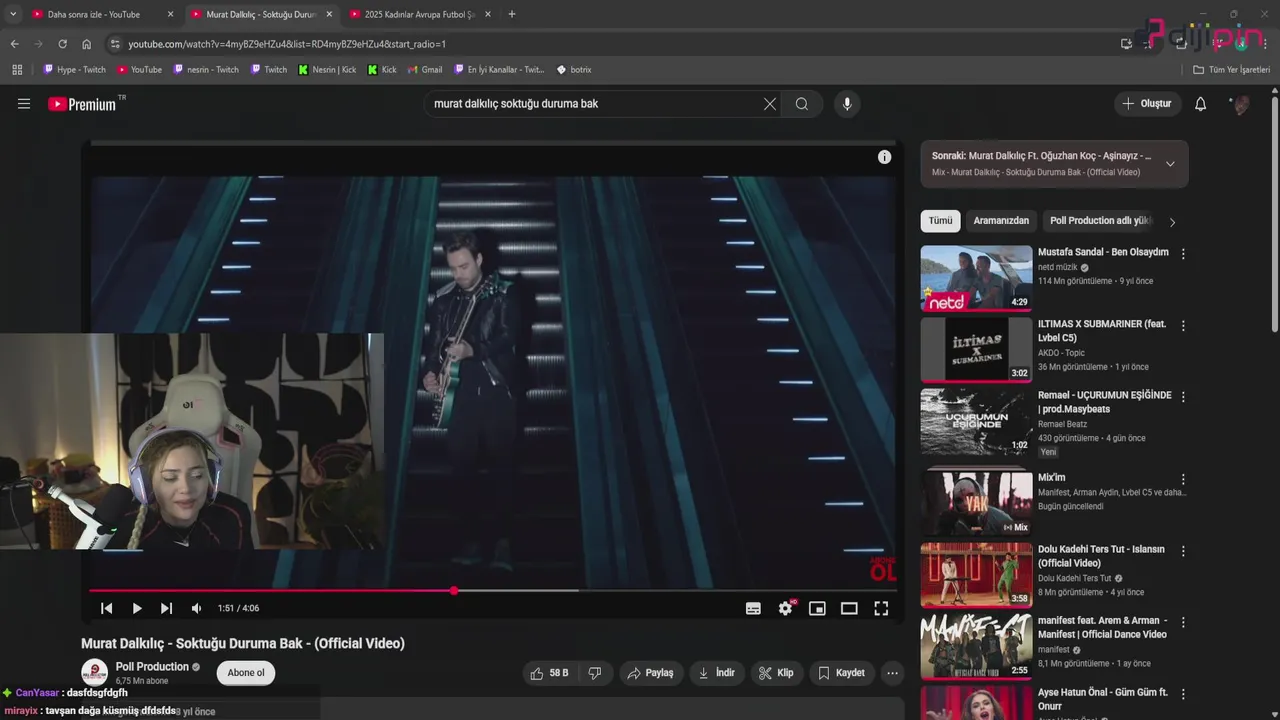Open Poll Production channel avatar

pos(94,673)
